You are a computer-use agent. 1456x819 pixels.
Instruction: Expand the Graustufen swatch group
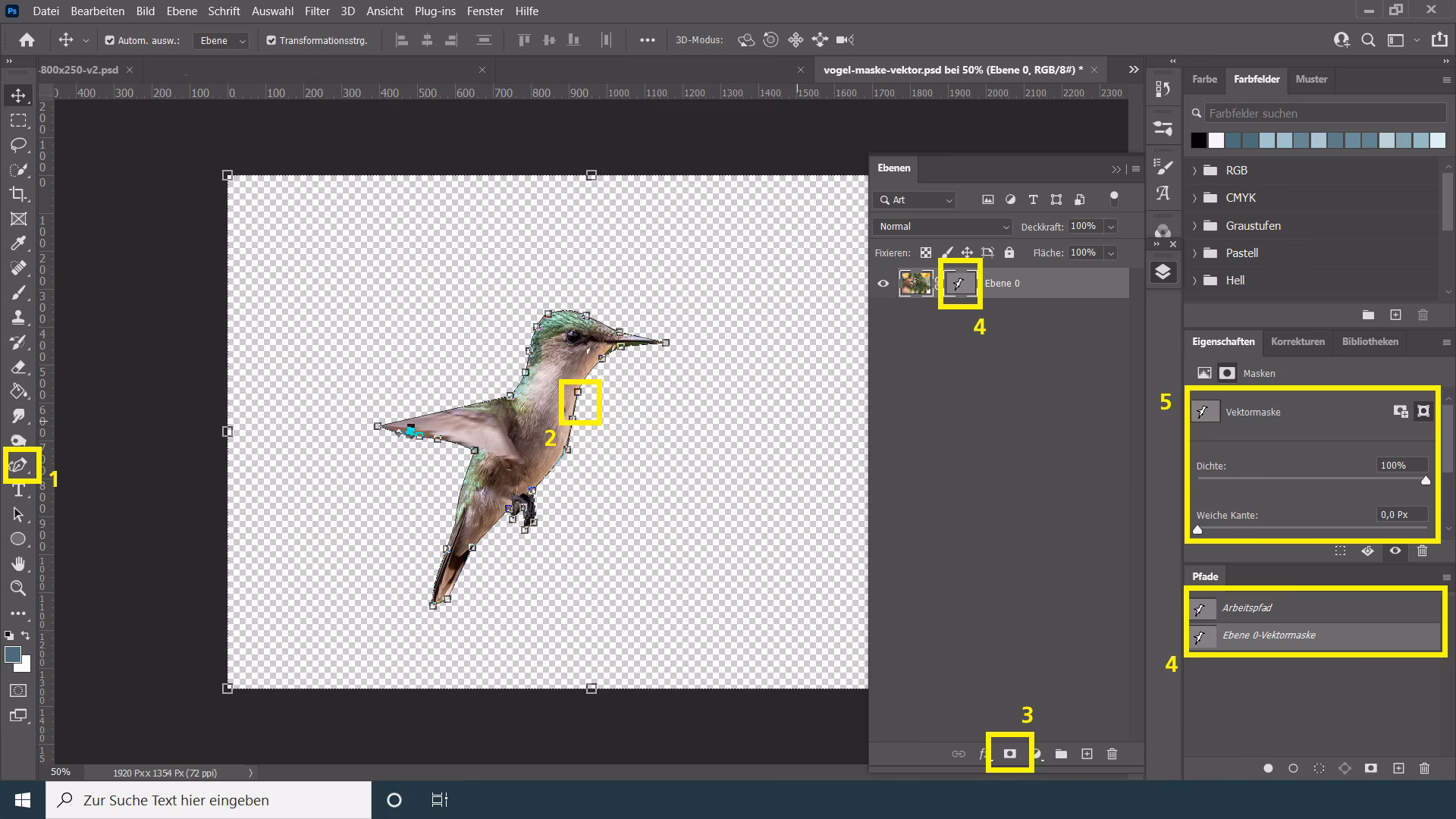point(1197,225)
